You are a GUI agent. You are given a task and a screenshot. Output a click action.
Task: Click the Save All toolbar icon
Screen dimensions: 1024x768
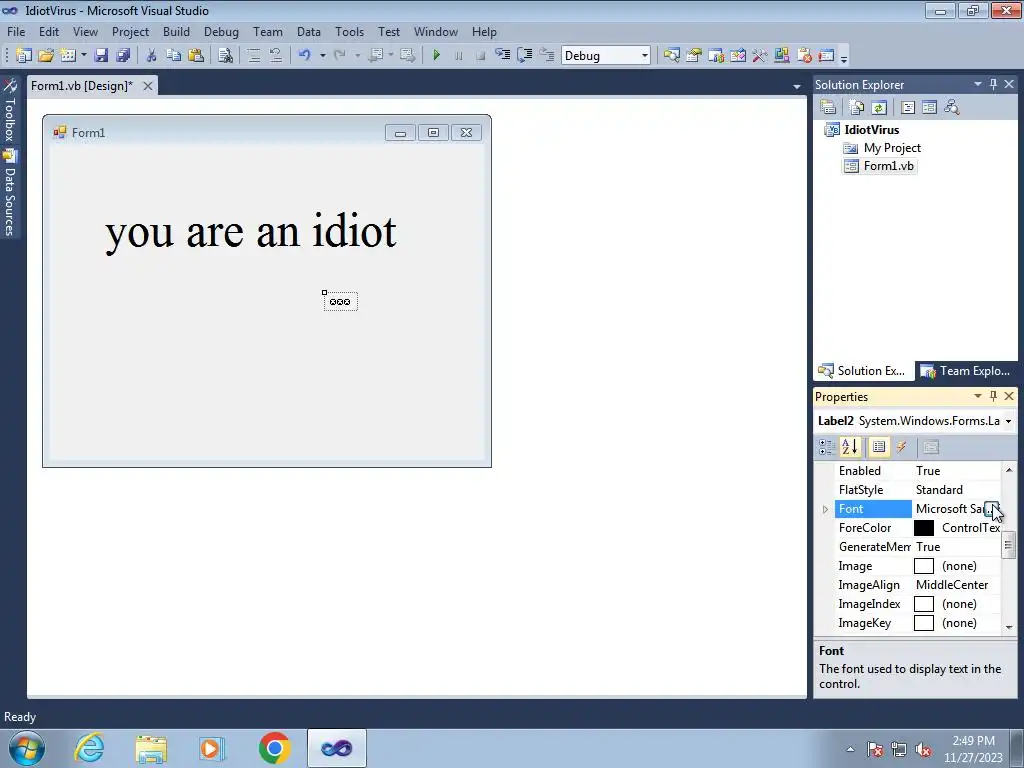pyautogui.click(x=123, y=56)
